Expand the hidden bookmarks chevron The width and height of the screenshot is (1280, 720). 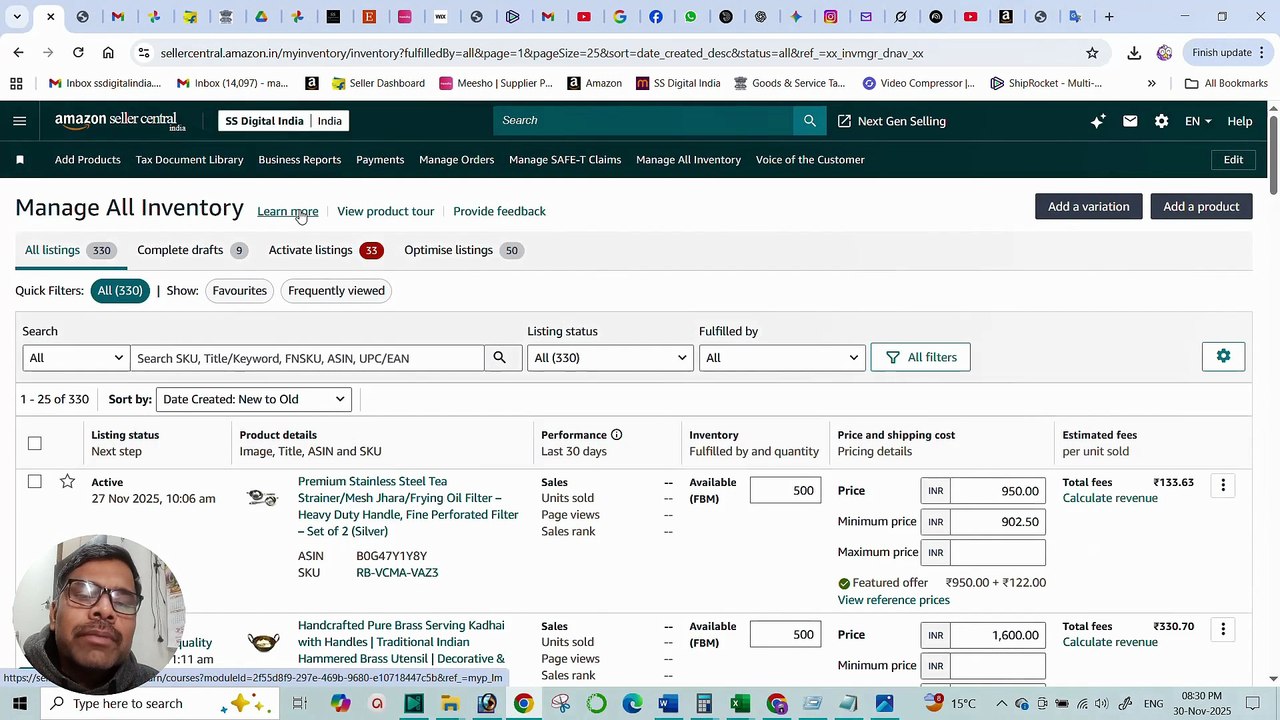(1152, 84)
